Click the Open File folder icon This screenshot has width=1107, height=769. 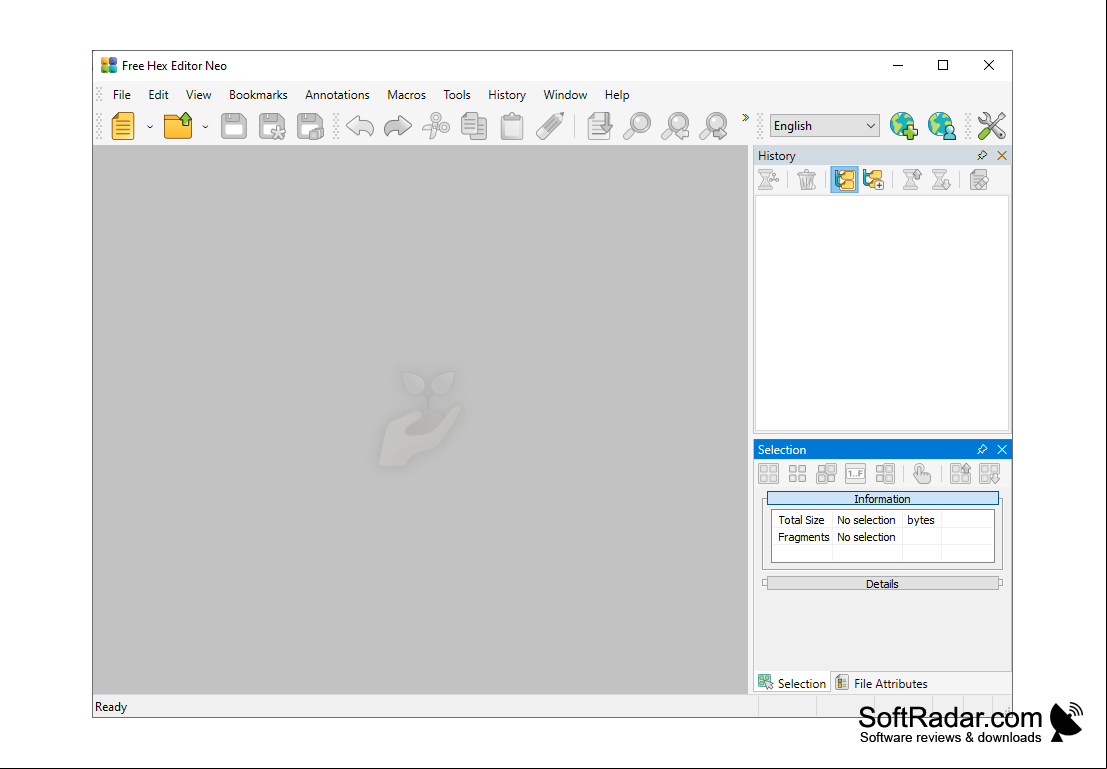pyautogui.click(x=178, y=126)
